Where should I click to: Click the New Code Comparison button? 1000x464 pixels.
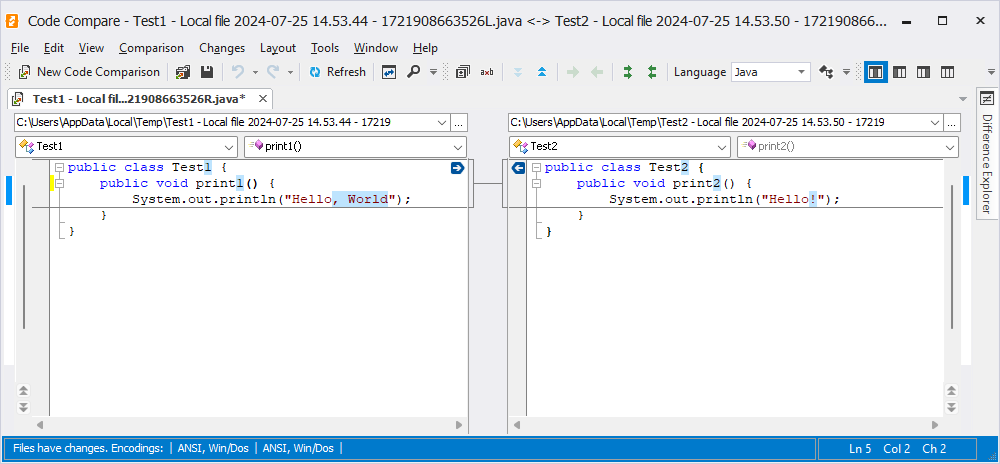(x=89, y=72)
